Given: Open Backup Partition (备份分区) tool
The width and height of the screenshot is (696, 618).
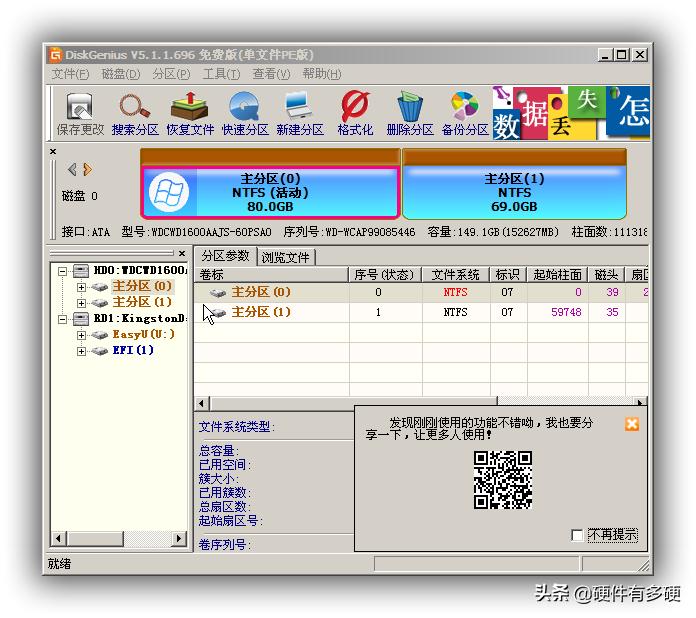Looking at the screenshot, I should coord(465,114).
